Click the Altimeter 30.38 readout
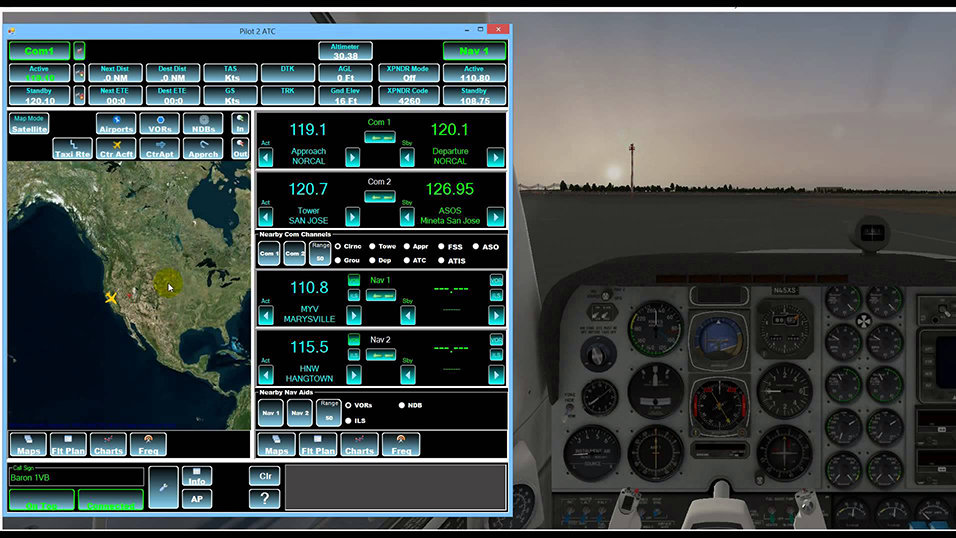Viewport: 956px width, 538px height. [x=345, y=51]
